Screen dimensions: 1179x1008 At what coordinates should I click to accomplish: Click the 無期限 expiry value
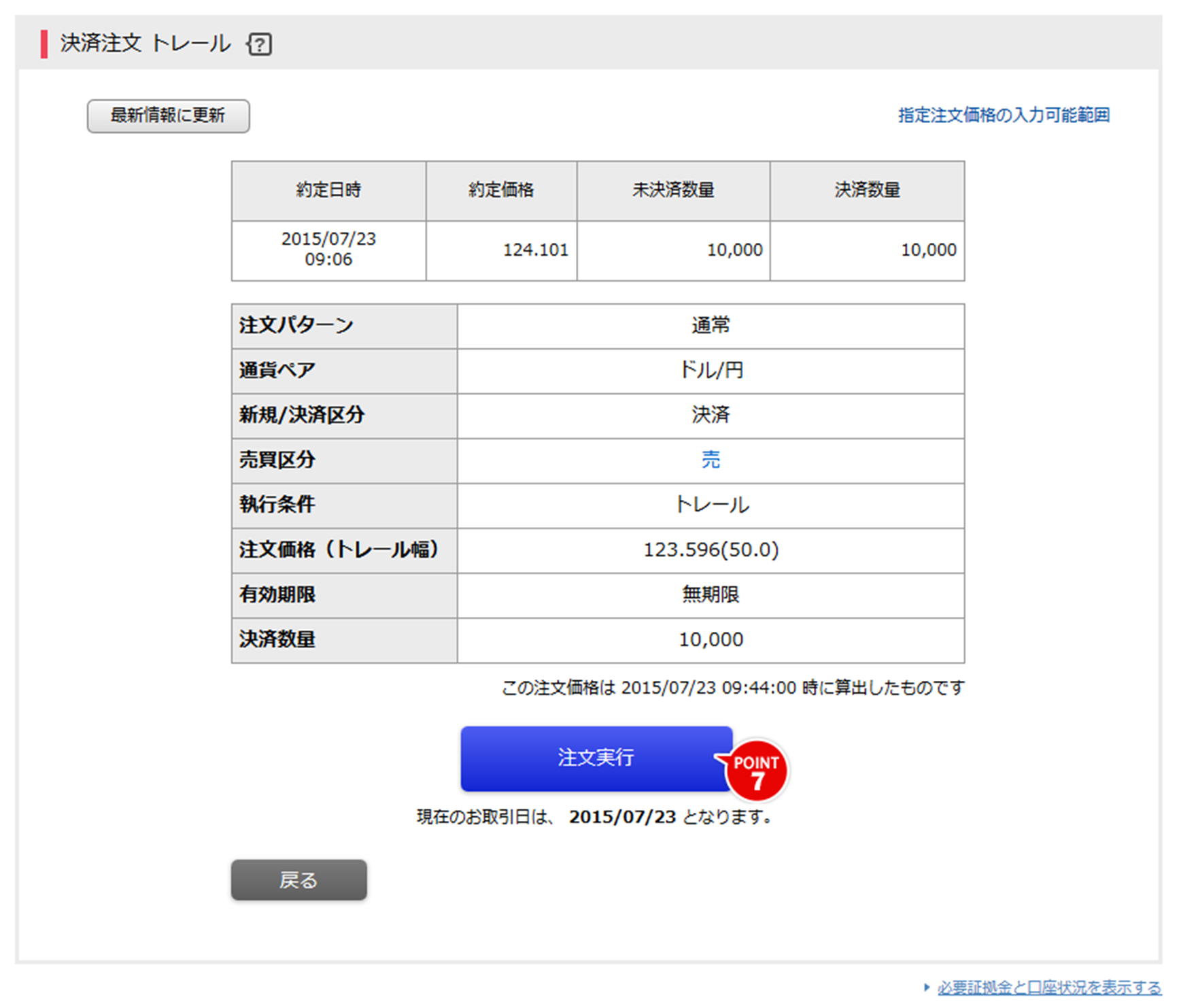click(x=711, y=594)
